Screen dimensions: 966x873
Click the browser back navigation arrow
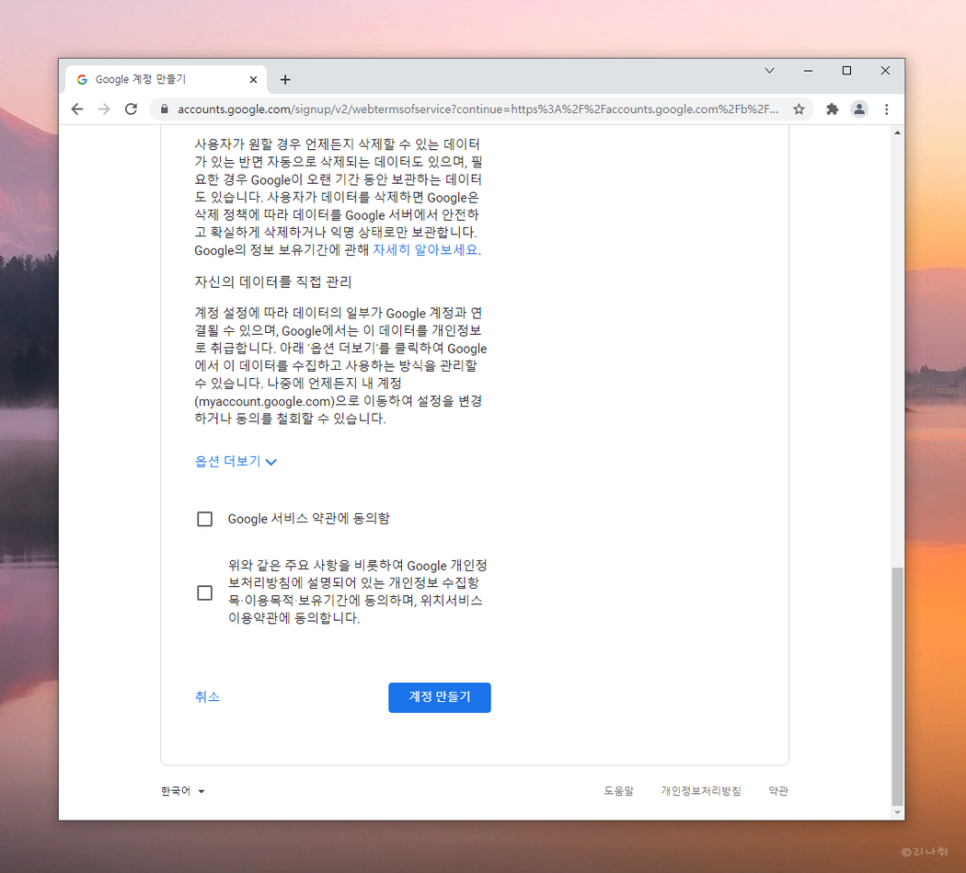[x=78, y=110]
